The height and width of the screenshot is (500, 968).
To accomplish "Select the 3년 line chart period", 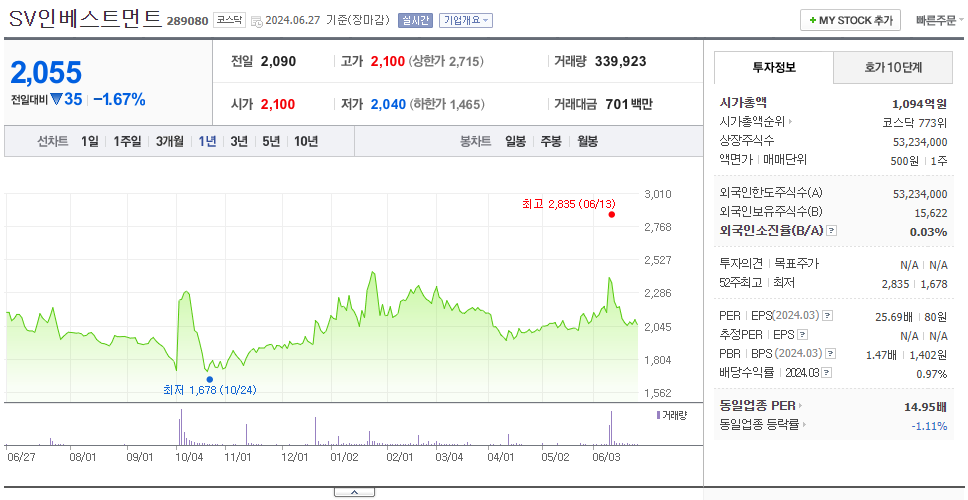I will 239,141.
